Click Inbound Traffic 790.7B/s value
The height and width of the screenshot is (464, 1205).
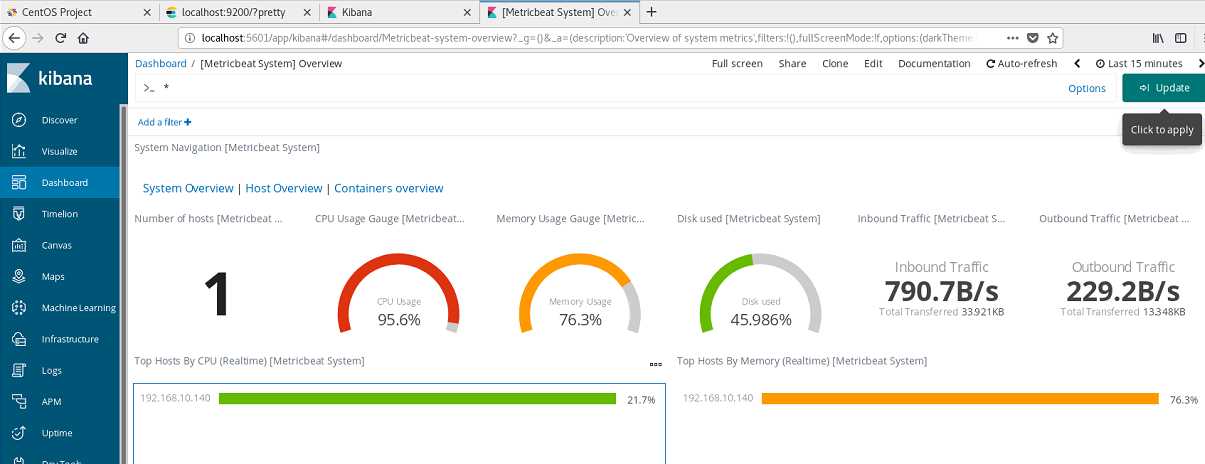941,291
